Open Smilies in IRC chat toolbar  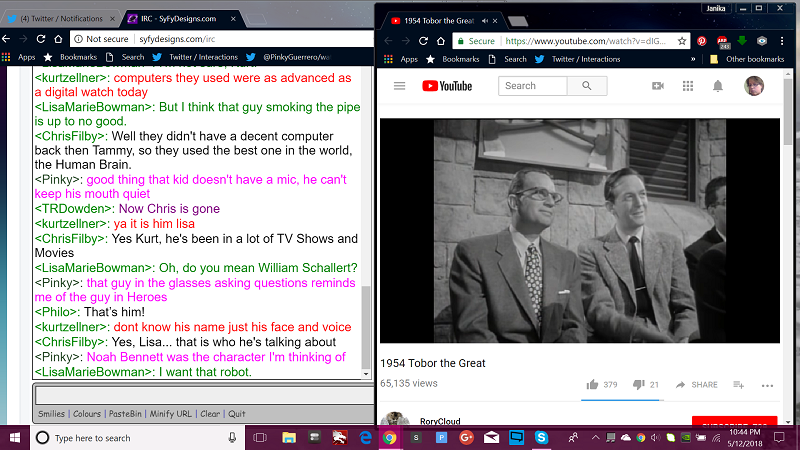pyautogui.click(x=52, y=414)
